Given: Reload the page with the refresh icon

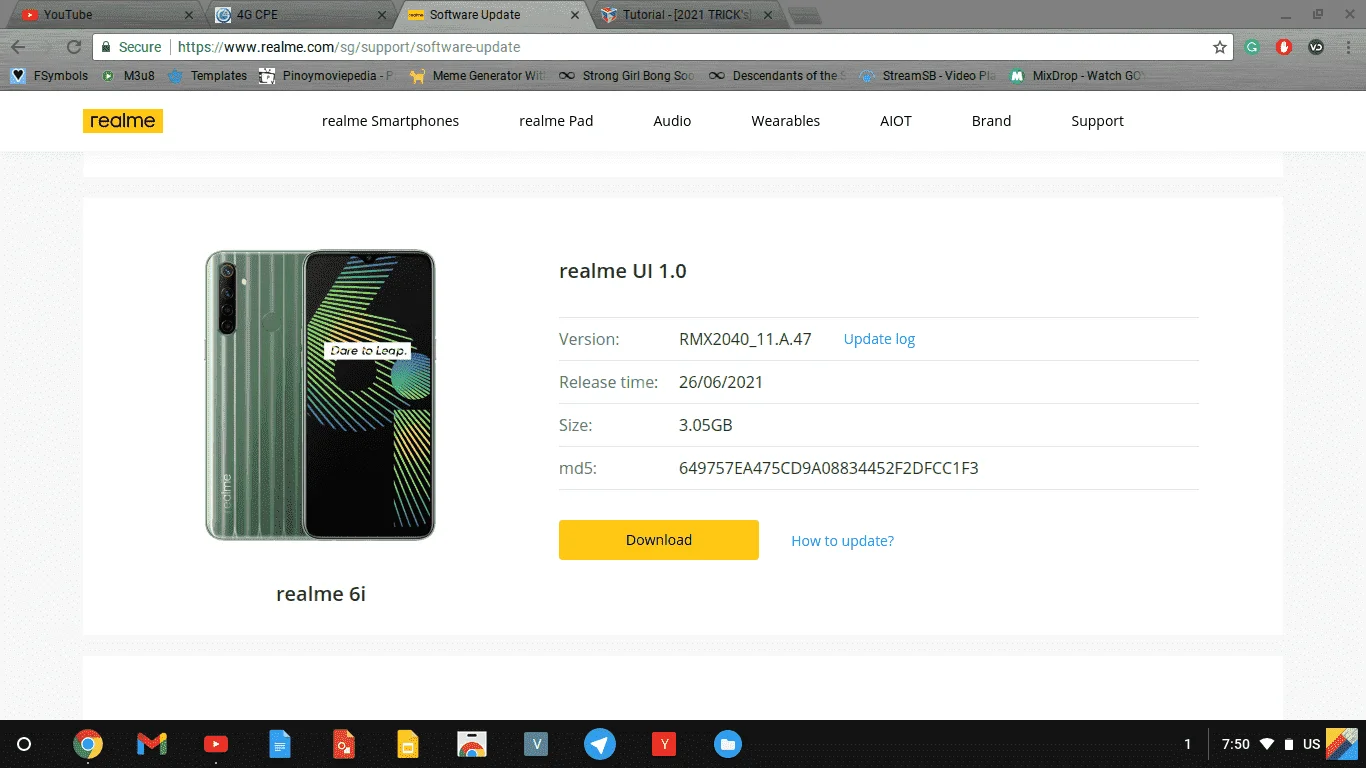Looking at the screenshot, I should 73,47.
